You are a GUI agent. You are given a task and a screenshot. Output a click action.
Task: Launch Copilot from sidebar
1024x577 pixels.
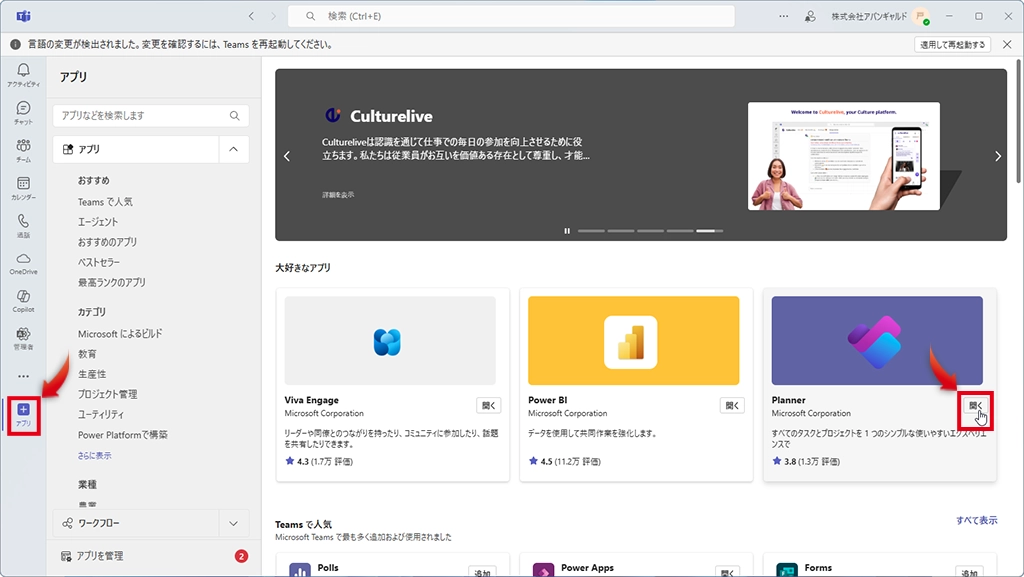click(x=23, y=301)
